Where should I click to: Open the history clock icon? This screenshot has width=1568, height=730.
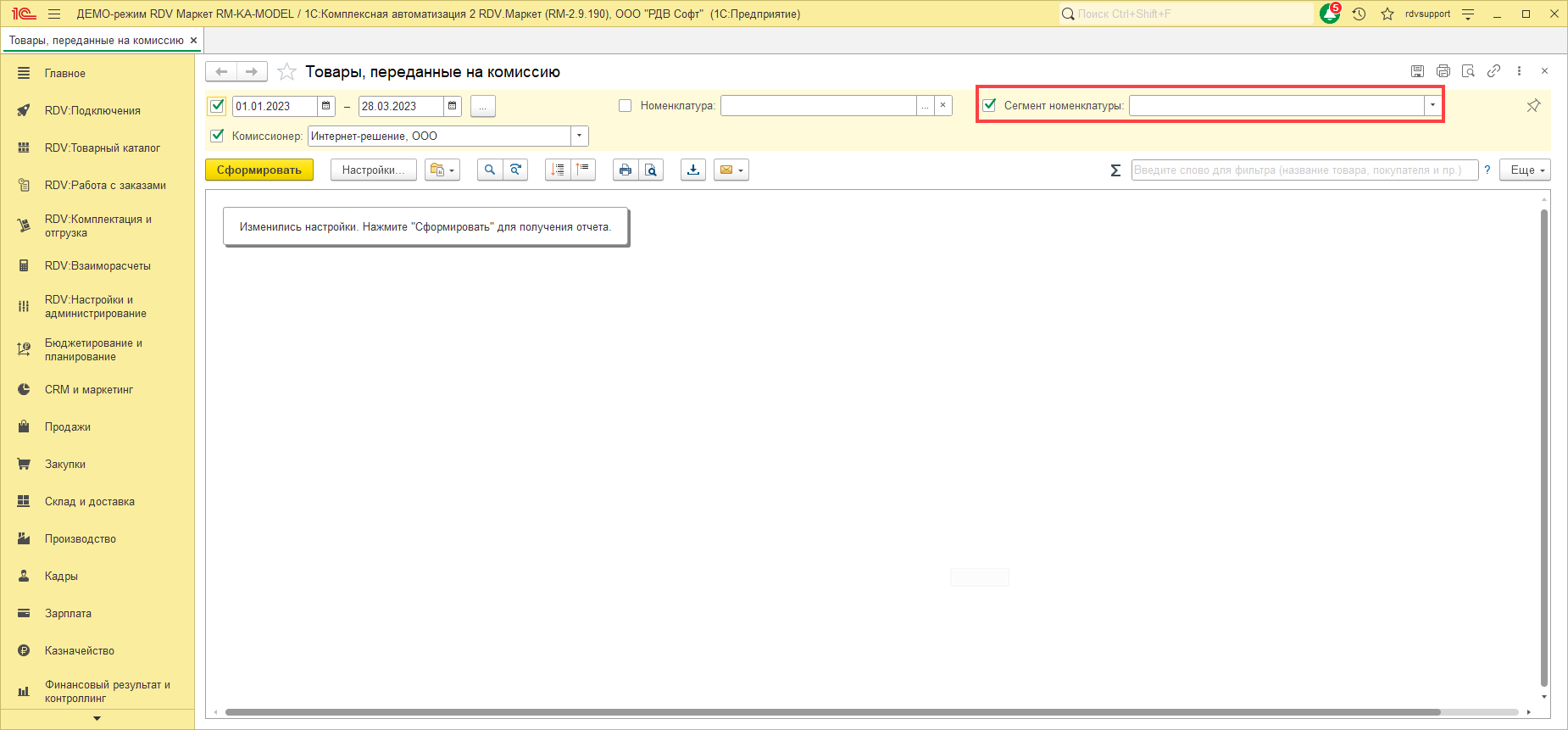coord(1359,14)
